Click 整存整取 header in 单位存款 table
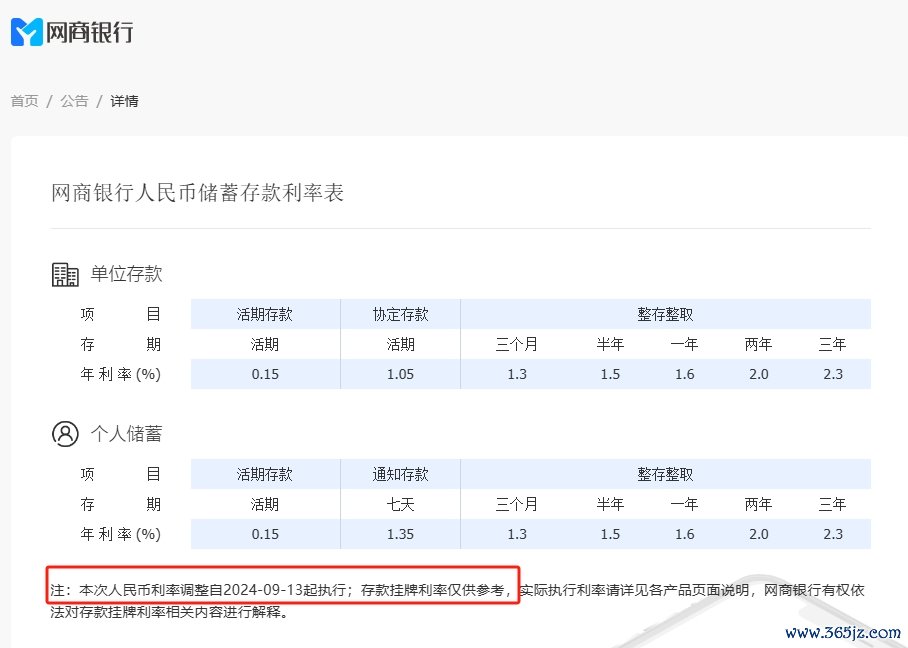 tap(665, 314)
